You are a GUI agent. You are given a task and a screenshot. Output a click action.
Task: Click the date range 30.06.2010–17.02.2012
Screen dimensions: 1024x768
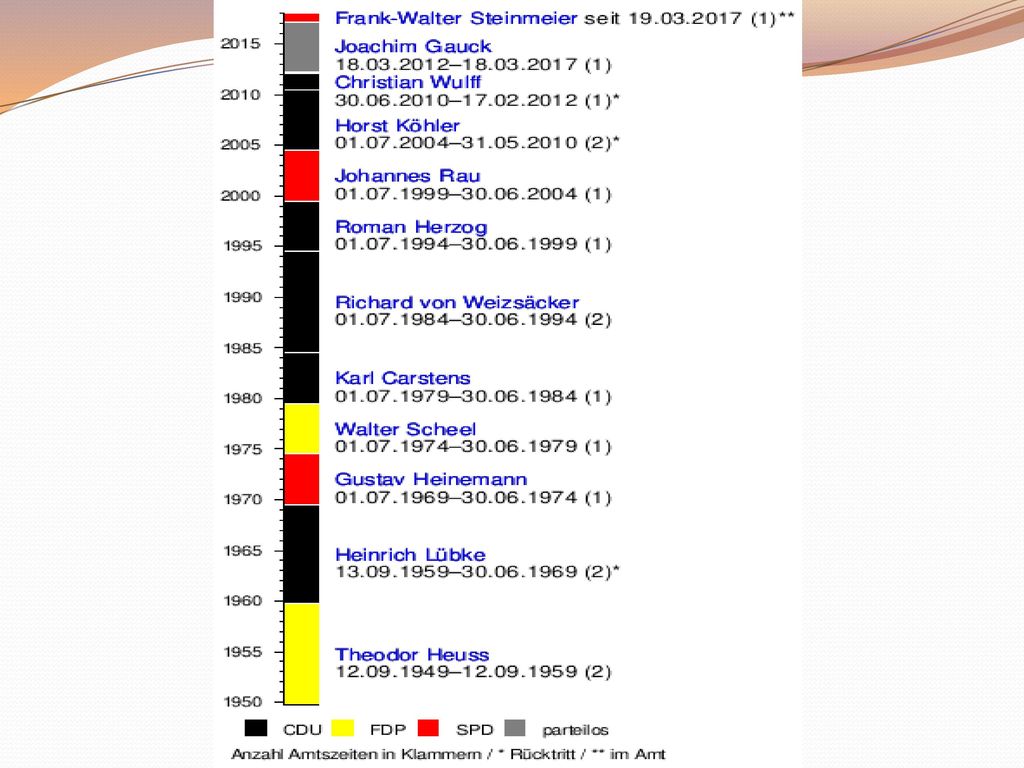[456, 101]
